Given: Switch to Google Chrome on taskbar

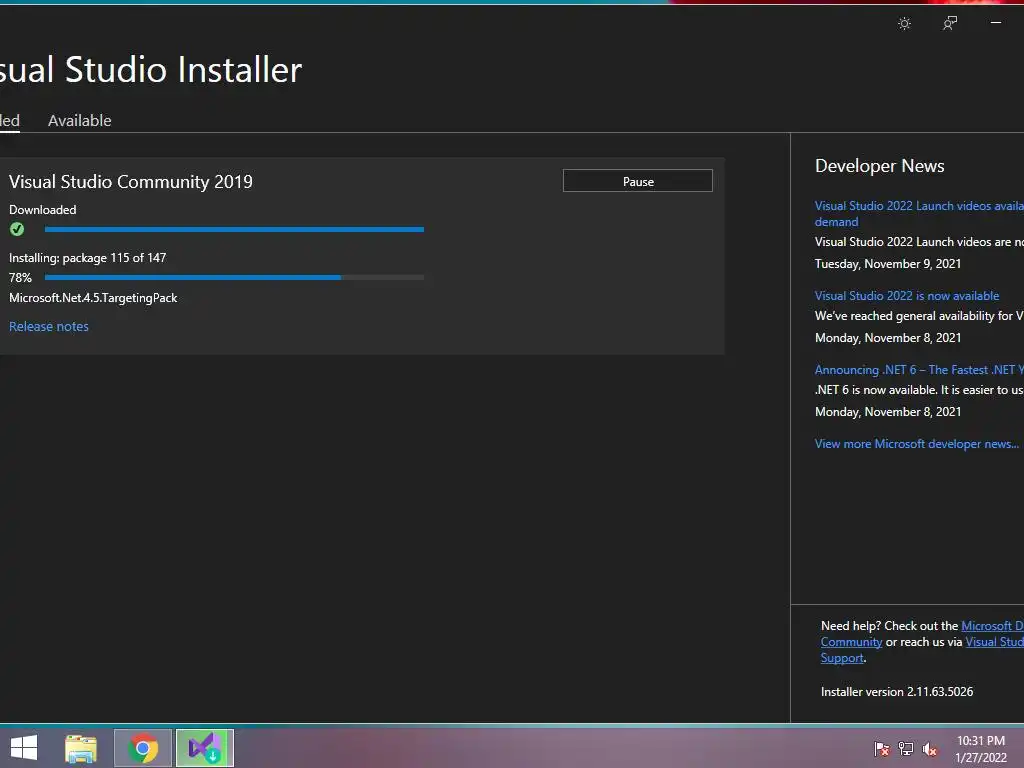Looking at the screenshot, I should [143, 748].
